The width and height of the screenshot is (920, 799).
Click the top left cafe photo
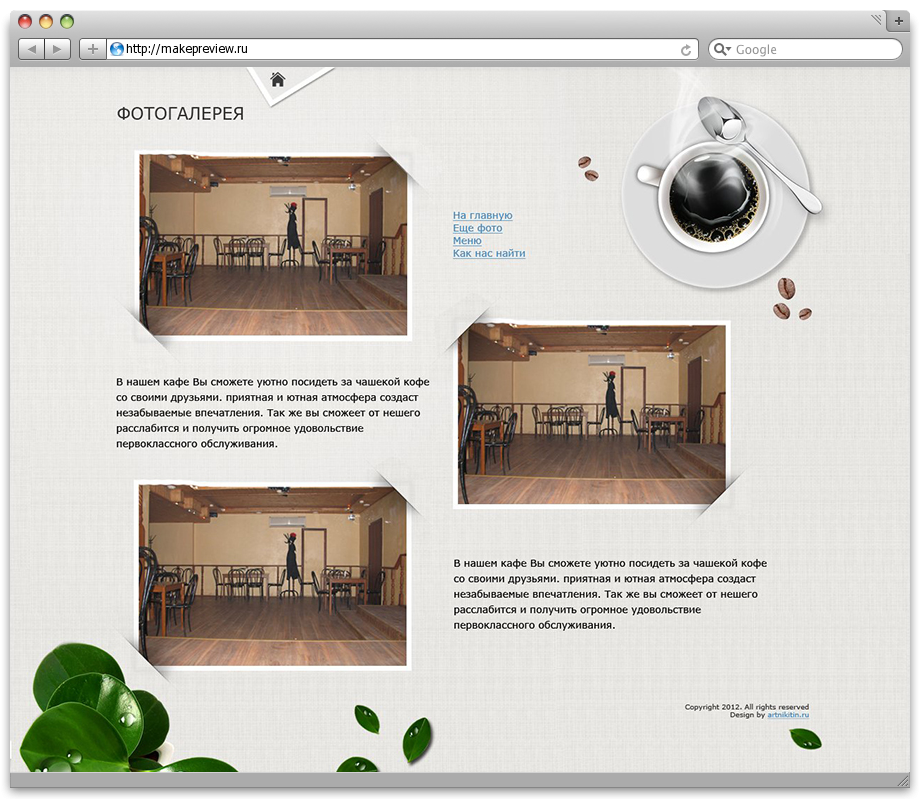tap(273, 245)
